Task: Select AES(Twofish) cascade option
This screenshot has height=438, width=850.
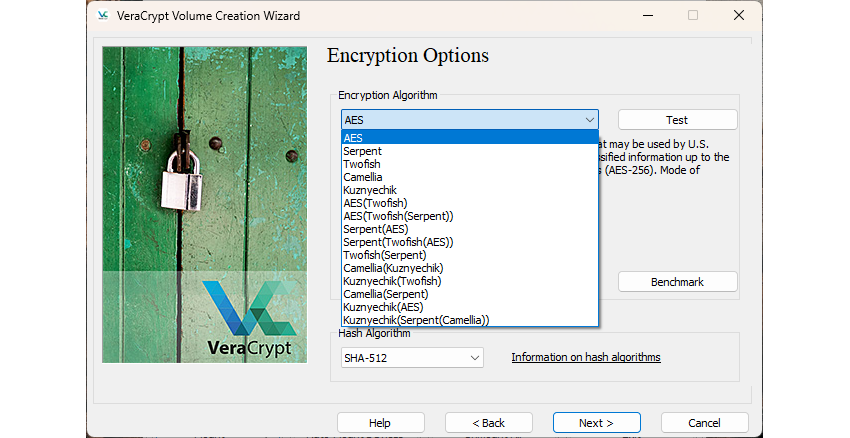Action: [469, 203]
